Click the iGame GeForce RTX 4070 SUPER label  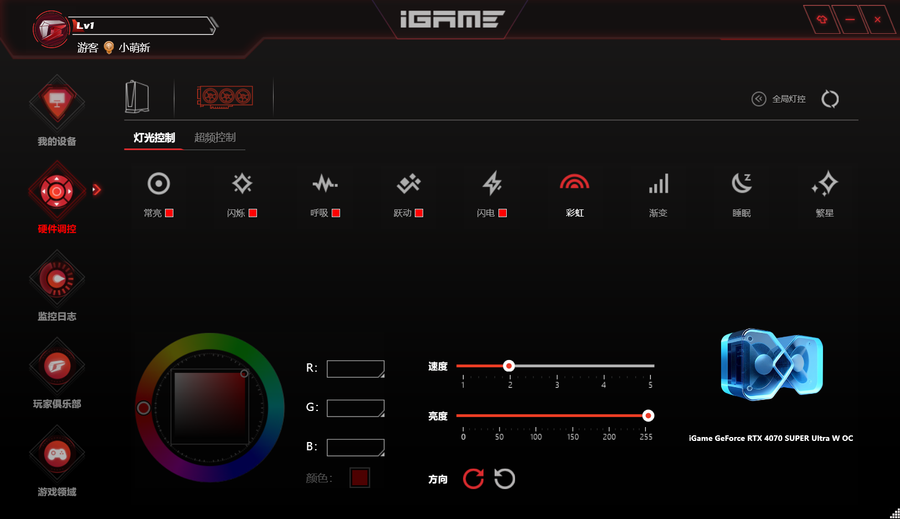coord(771,438)
